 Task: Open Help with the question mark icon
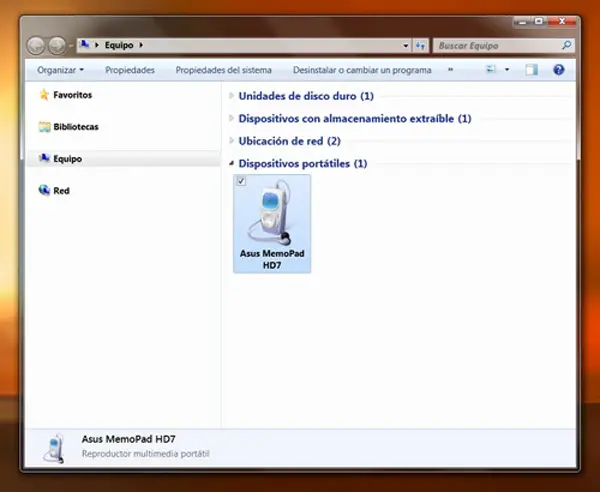click(559, 70)
